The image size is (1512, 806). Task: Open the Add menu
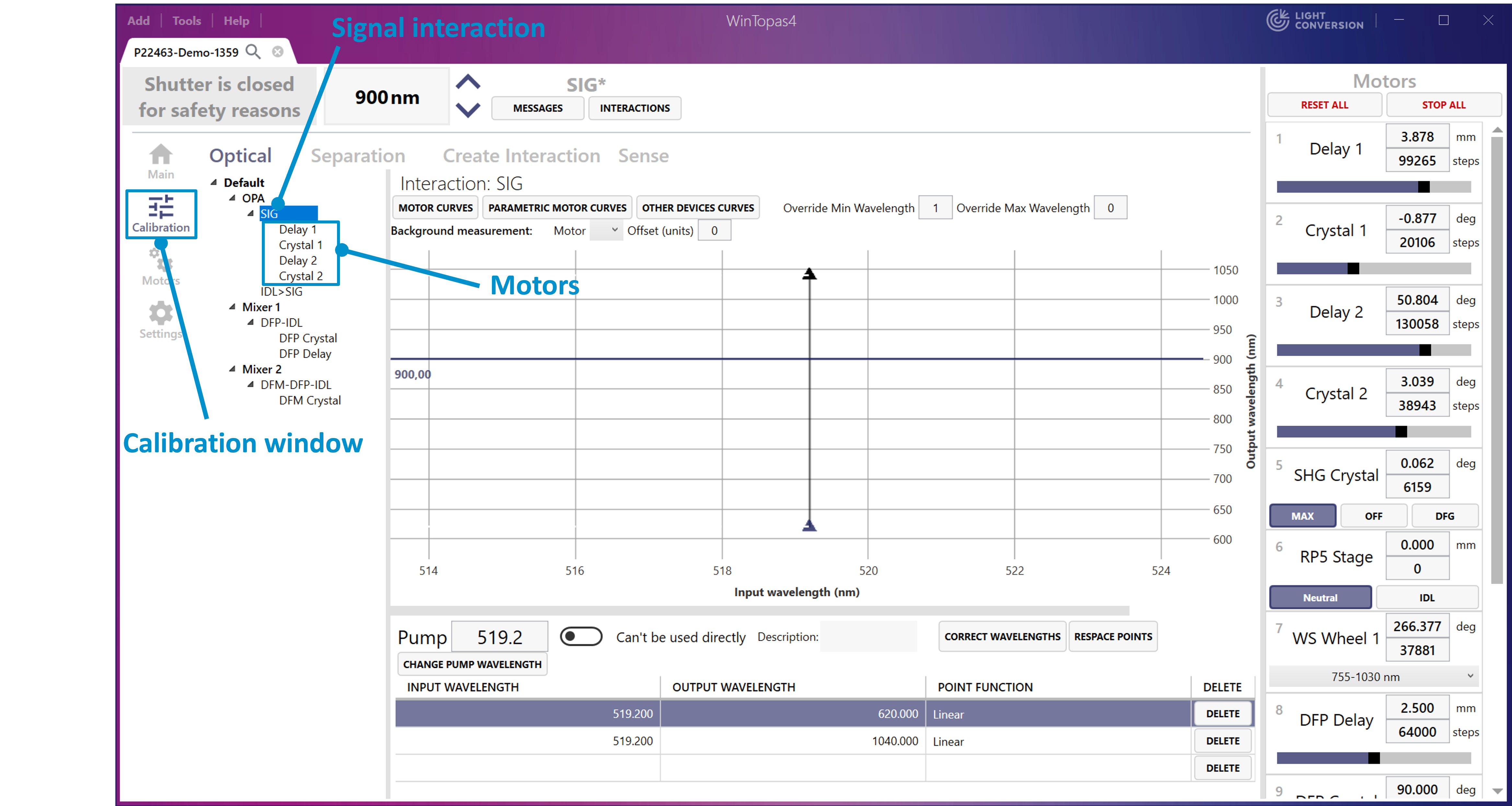(x=138, y=20)
